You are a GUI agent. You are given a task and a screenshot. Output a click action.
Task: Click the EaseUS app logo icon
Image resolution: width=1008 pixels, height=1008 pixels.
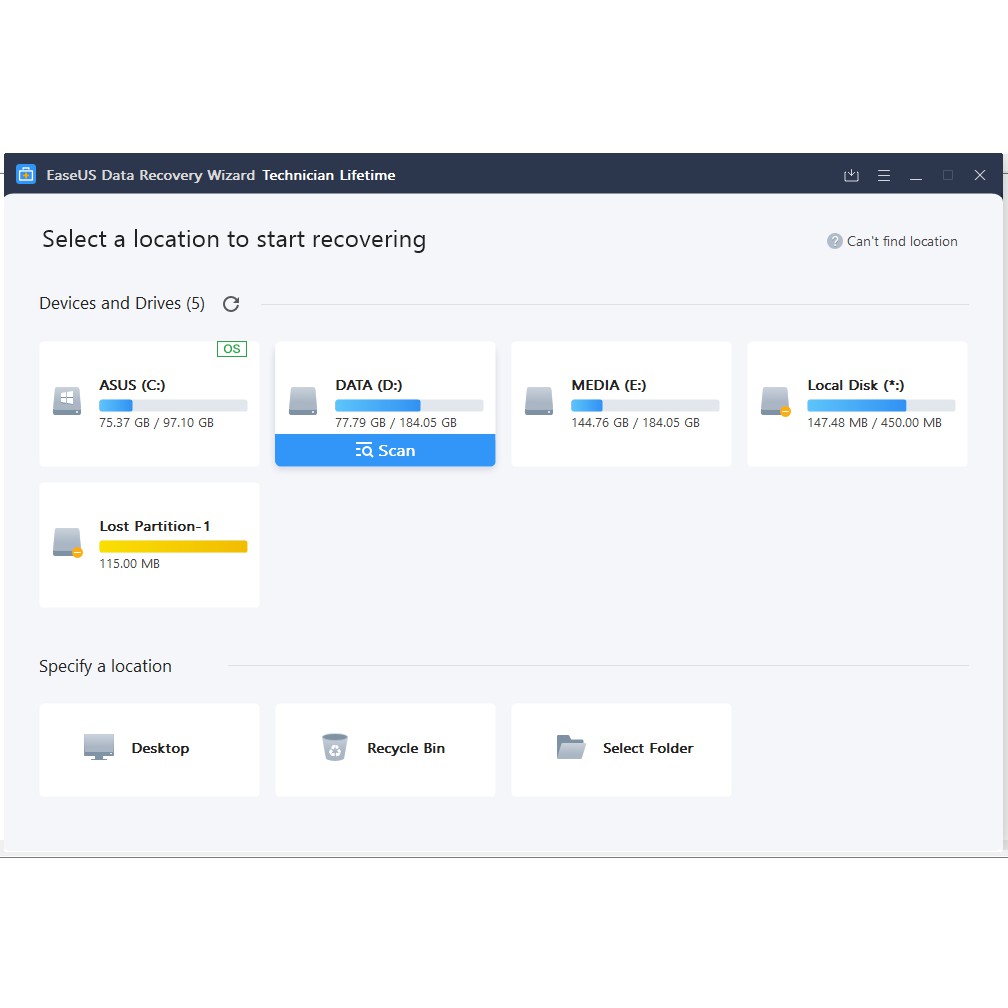coord(26,174)
